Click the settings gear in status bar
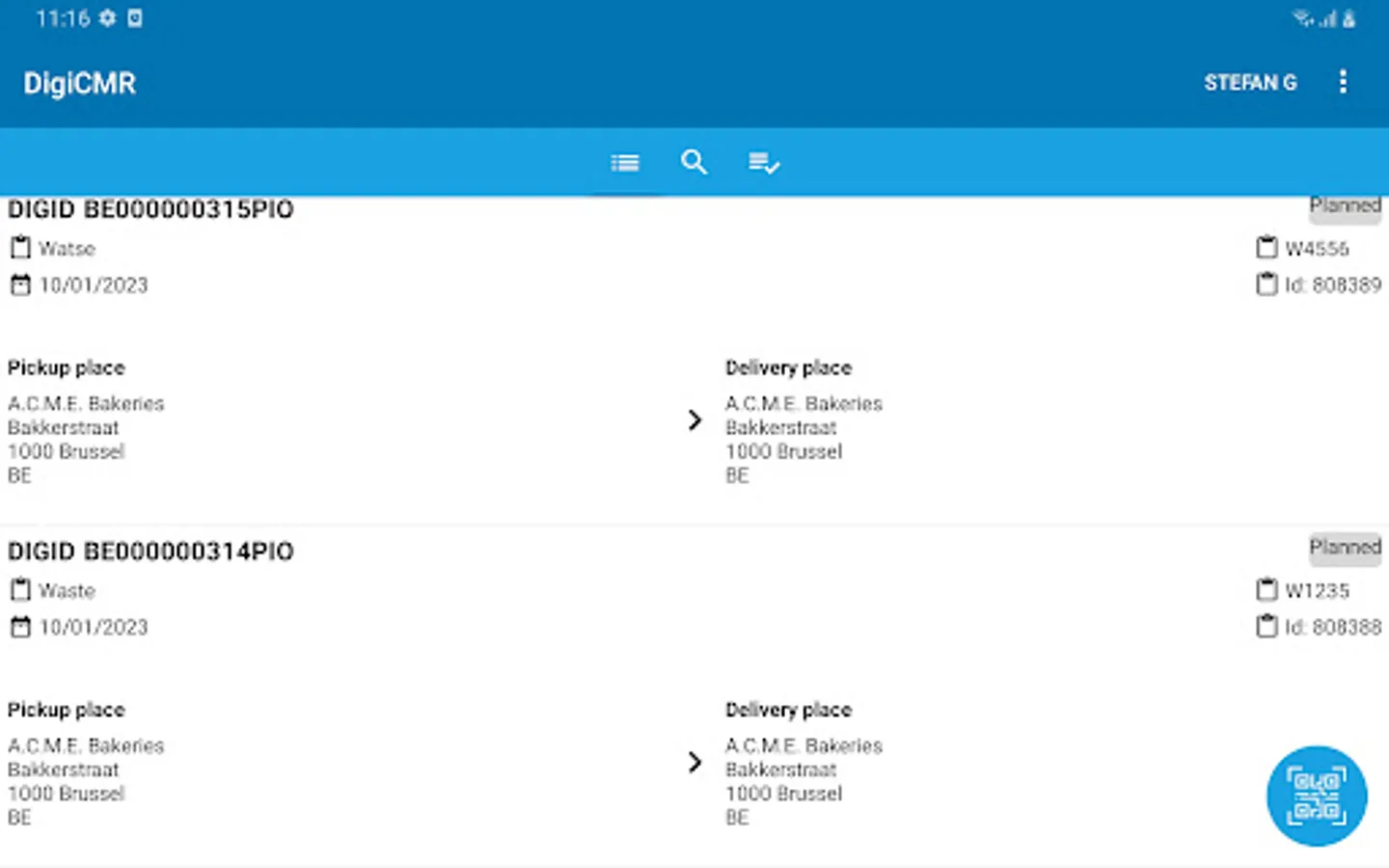This screenshot has width=1389, height=868. pyautogui.click(x=107, y=18)
